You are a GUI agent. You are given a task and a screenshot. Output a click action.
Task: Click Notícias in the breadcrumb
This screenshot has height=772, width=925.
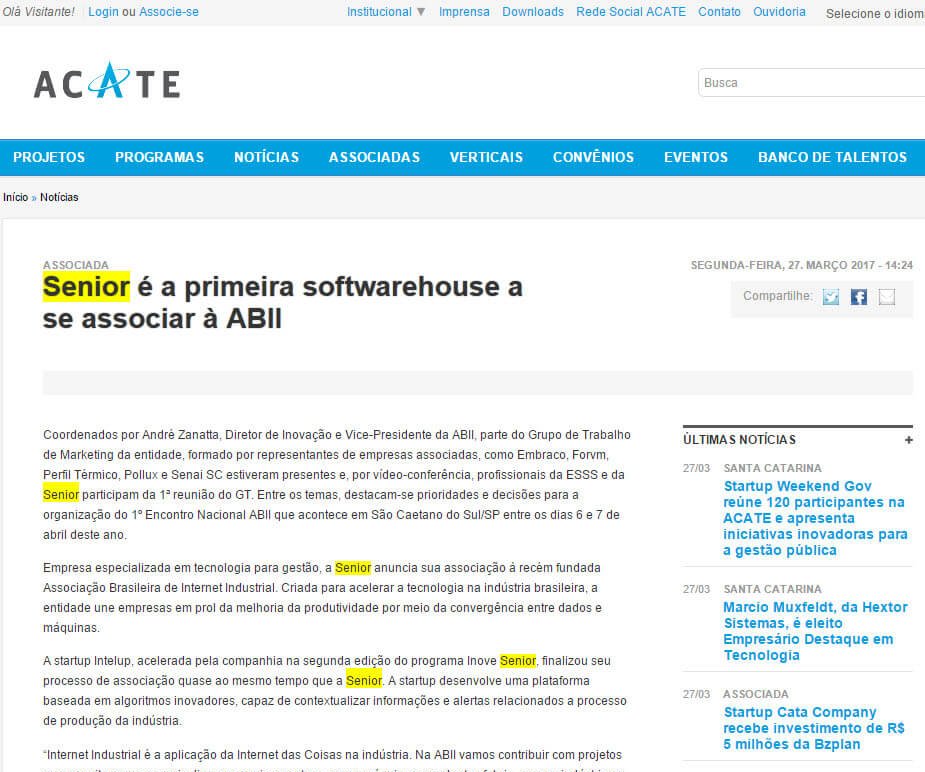tap(59, 198)
